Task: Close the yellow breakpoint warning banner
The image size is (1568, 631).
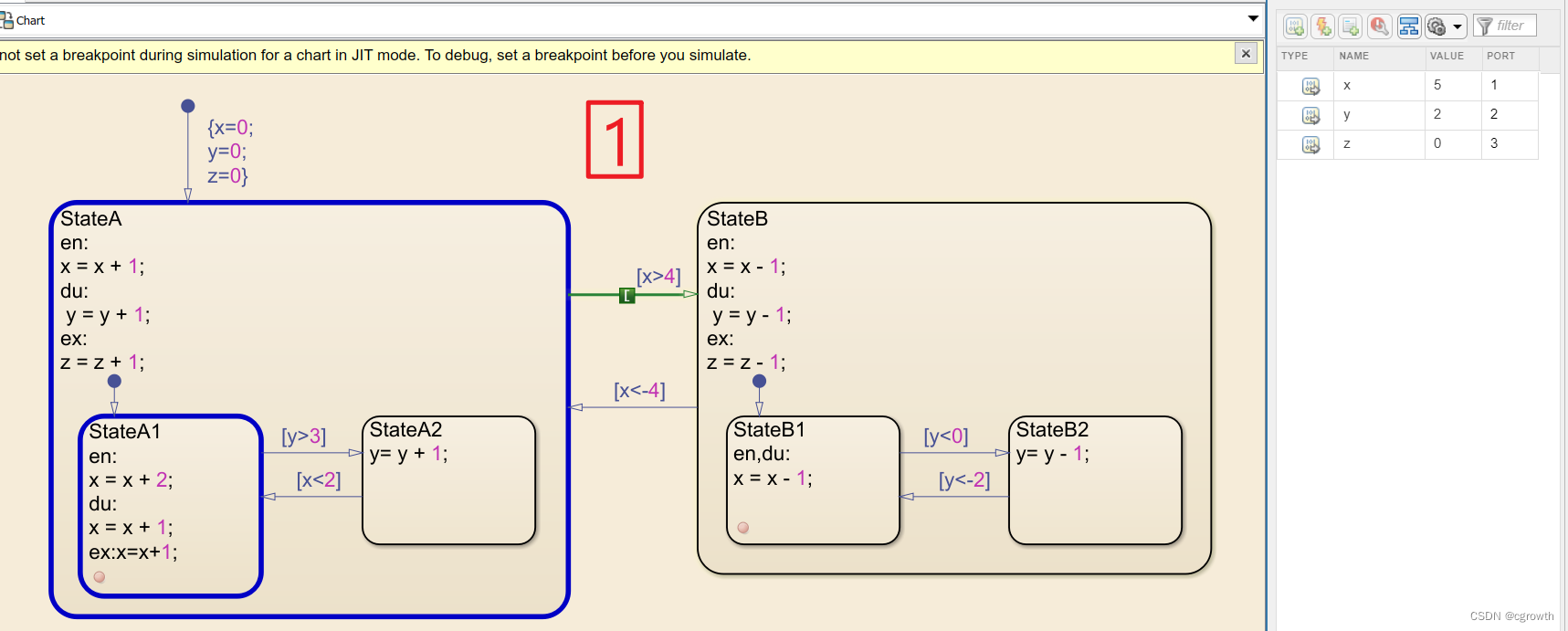Action: 1246,53
